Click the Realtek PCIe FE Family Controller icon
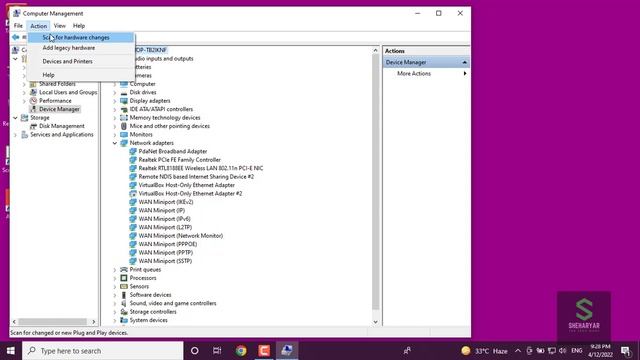Screen dimensions: 640x360 (x=133, y=160)
